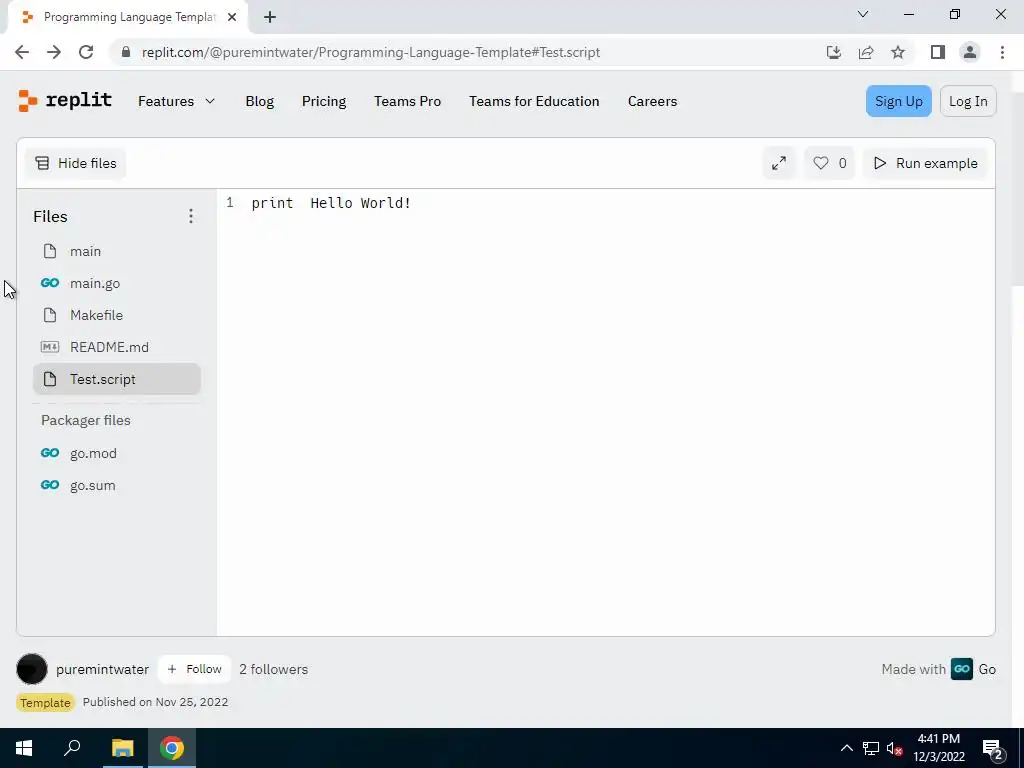Click the browser back arrow
The width and height of the screenshot is (1024, 768).
[x=22, y=52]
